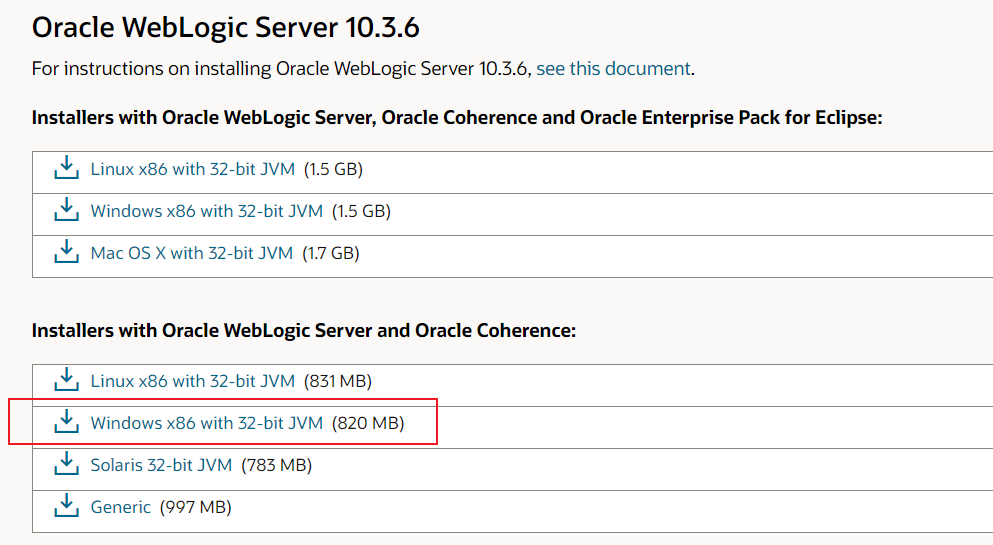Screen dimensions: 993x545
Task: Open the Mac OS X with 32-bit JVM link
Action: 191,253
